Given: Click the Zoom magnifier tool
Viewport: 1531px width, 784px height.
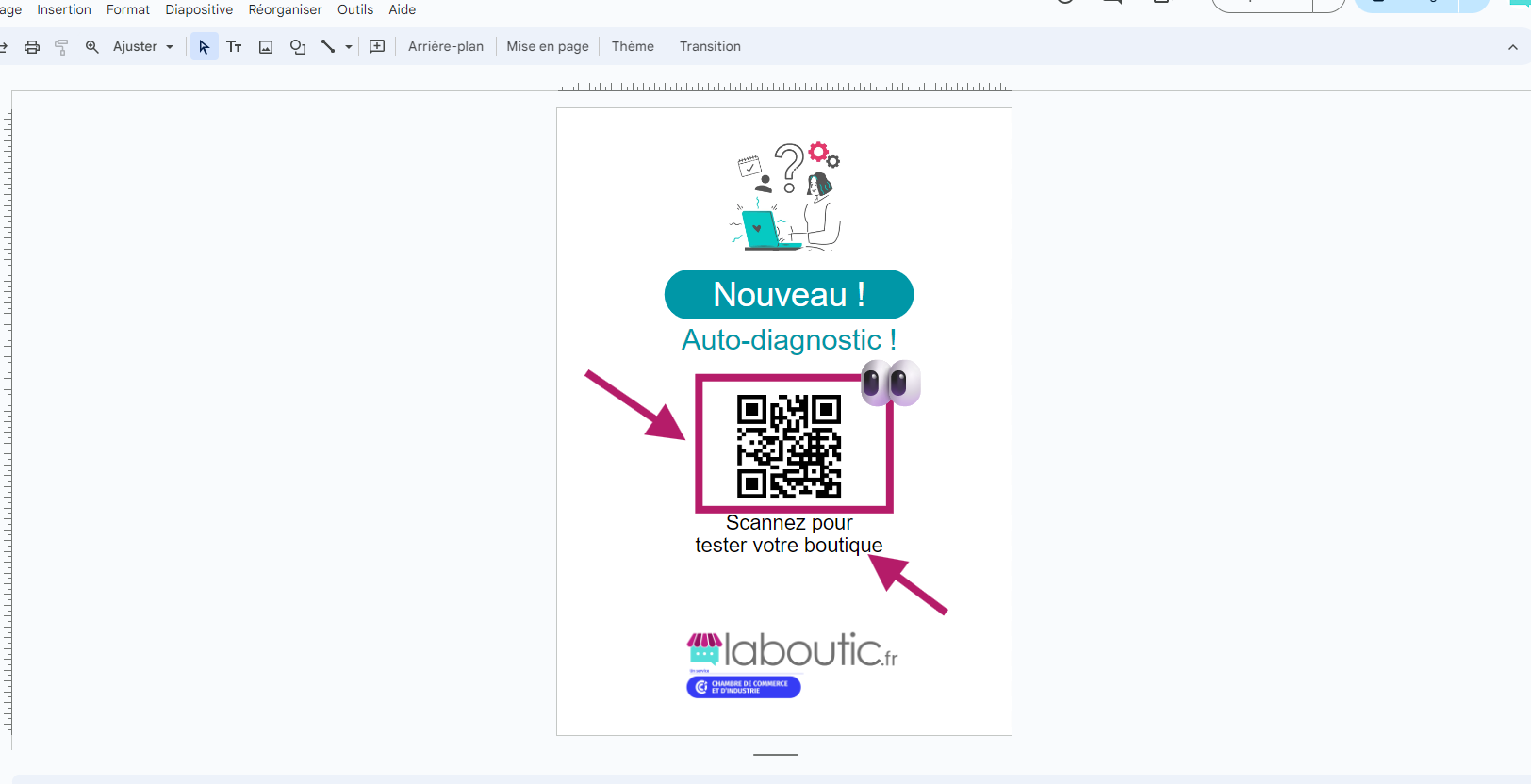Looking at the screenshot, I should coord(91,47).
